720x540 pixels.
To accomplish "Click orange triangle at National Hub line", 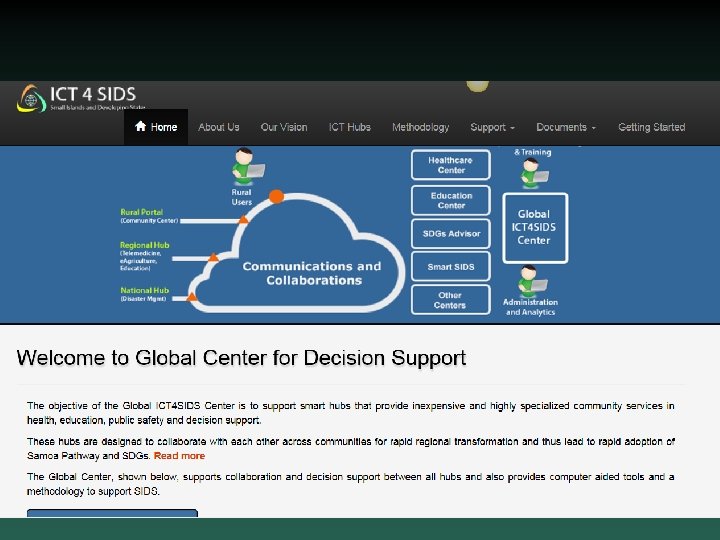I will [x=192, y=296].
